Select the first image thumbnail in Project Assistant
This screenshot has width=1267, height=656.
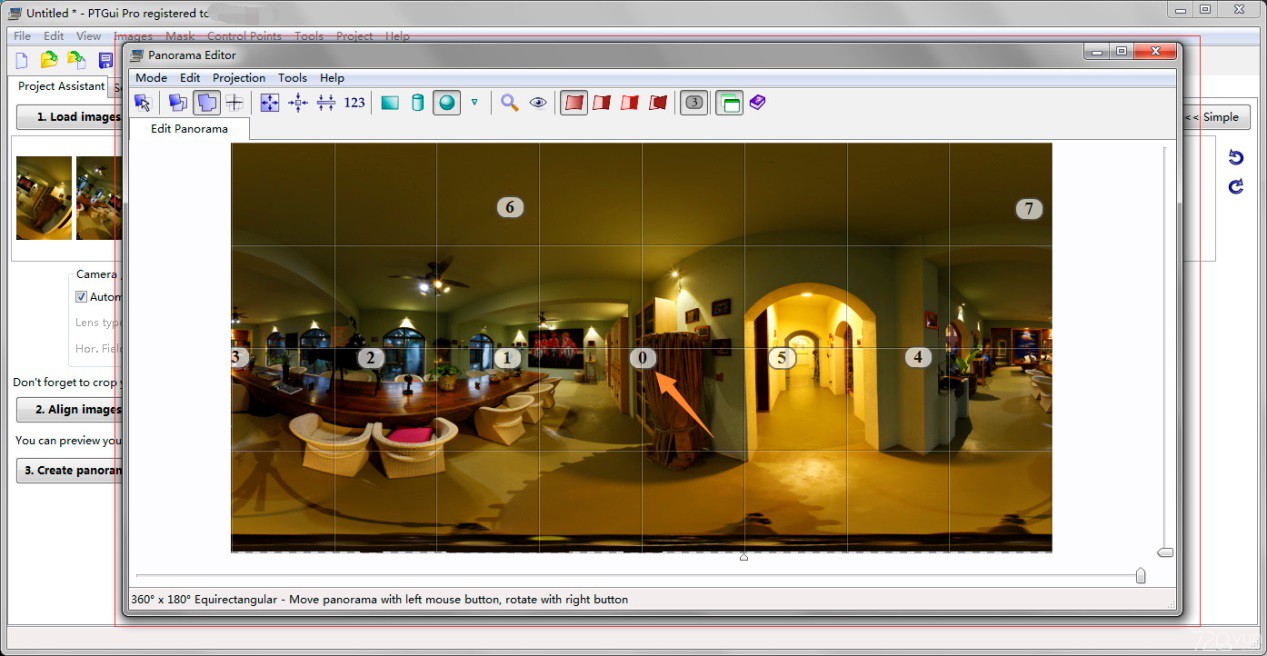pos(43,197)
